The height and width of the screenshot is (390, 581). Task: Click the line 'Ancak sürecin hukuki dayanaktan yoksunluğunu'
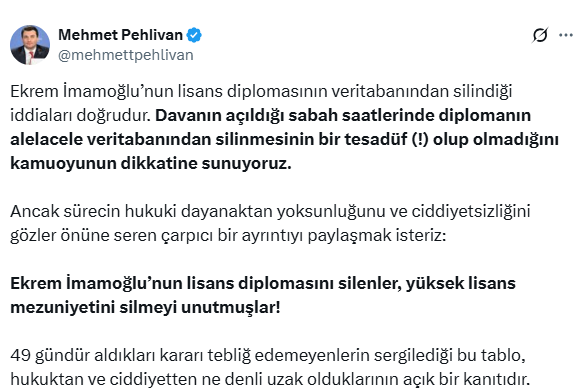[270, 211]
